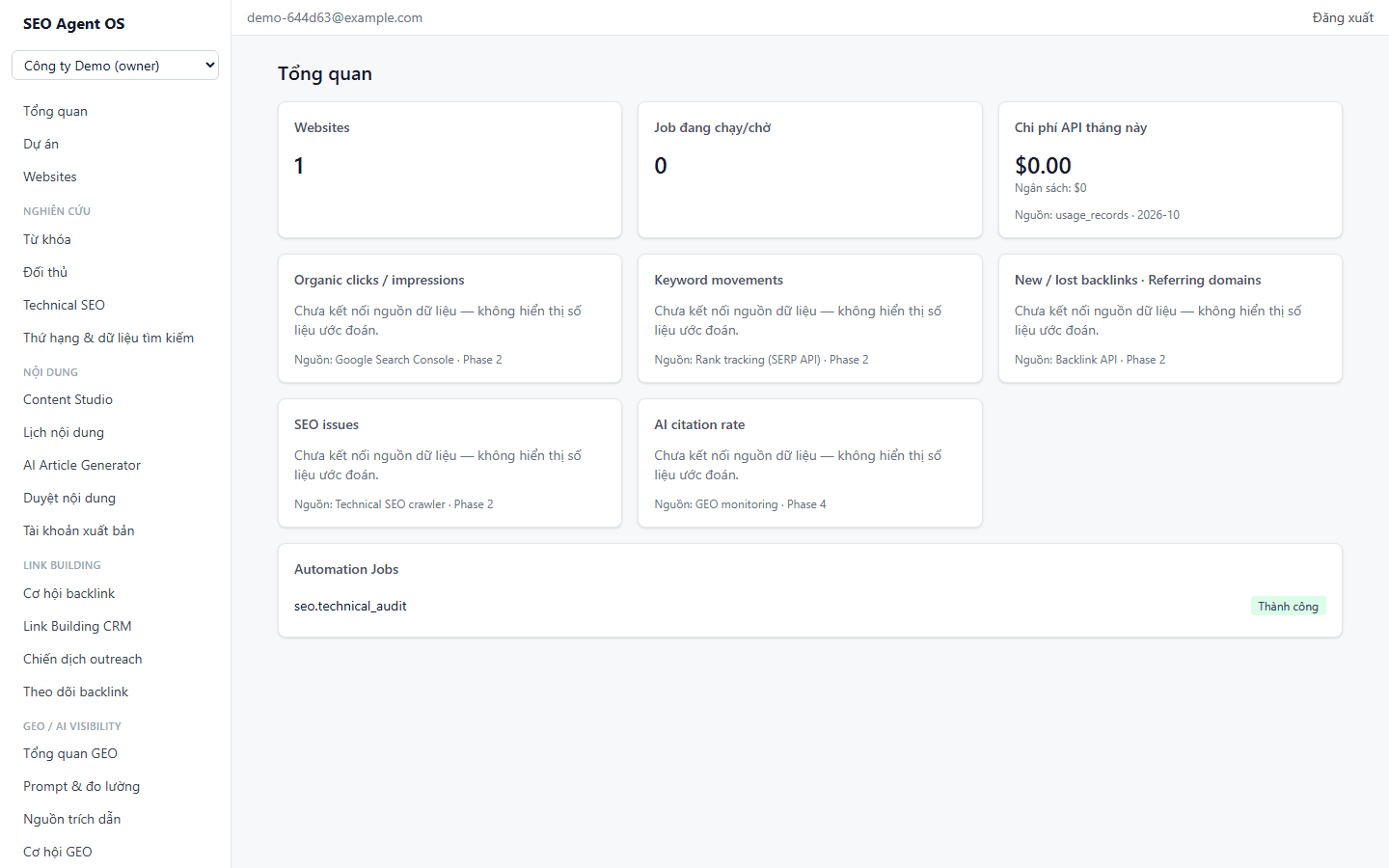
Task: Go to Tổng quan in sidebar
Action: pyautogui.click(x=55, y=111)
